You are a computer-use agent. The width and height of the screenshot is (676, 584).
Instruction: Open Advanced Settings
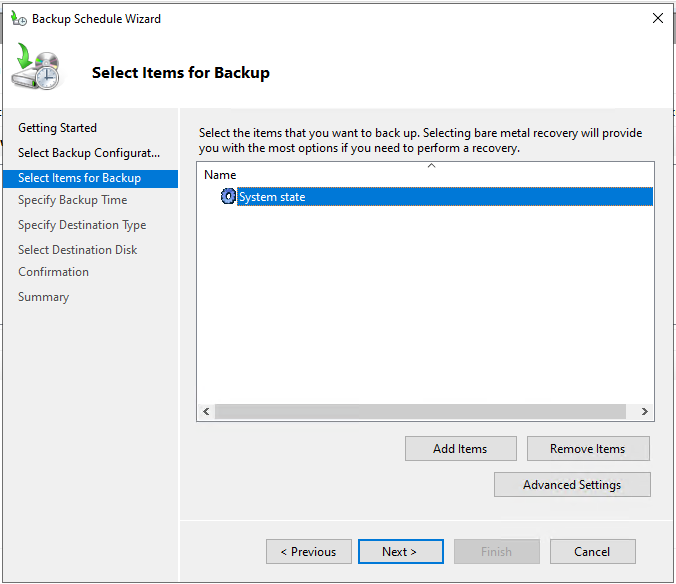pyautogui.click(x=572, y=485)
